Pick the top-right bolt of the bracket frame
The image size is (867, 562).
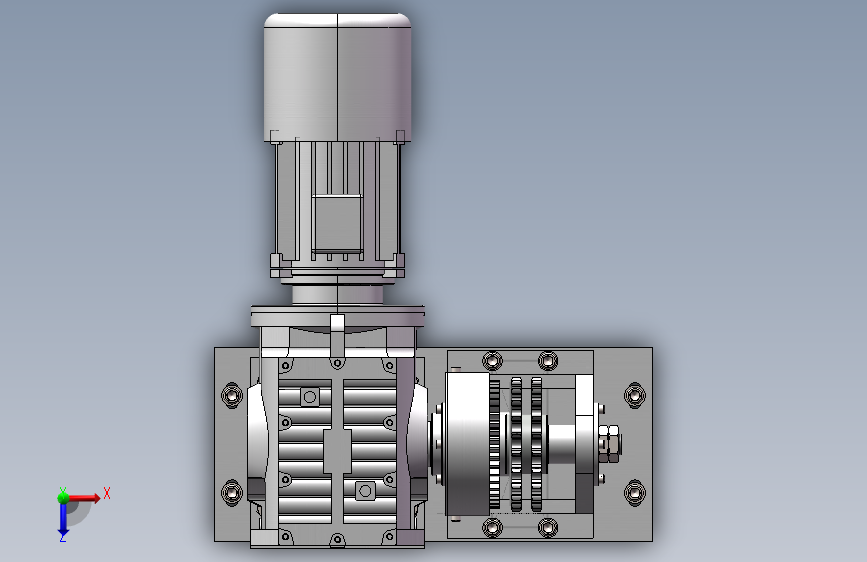547,361
